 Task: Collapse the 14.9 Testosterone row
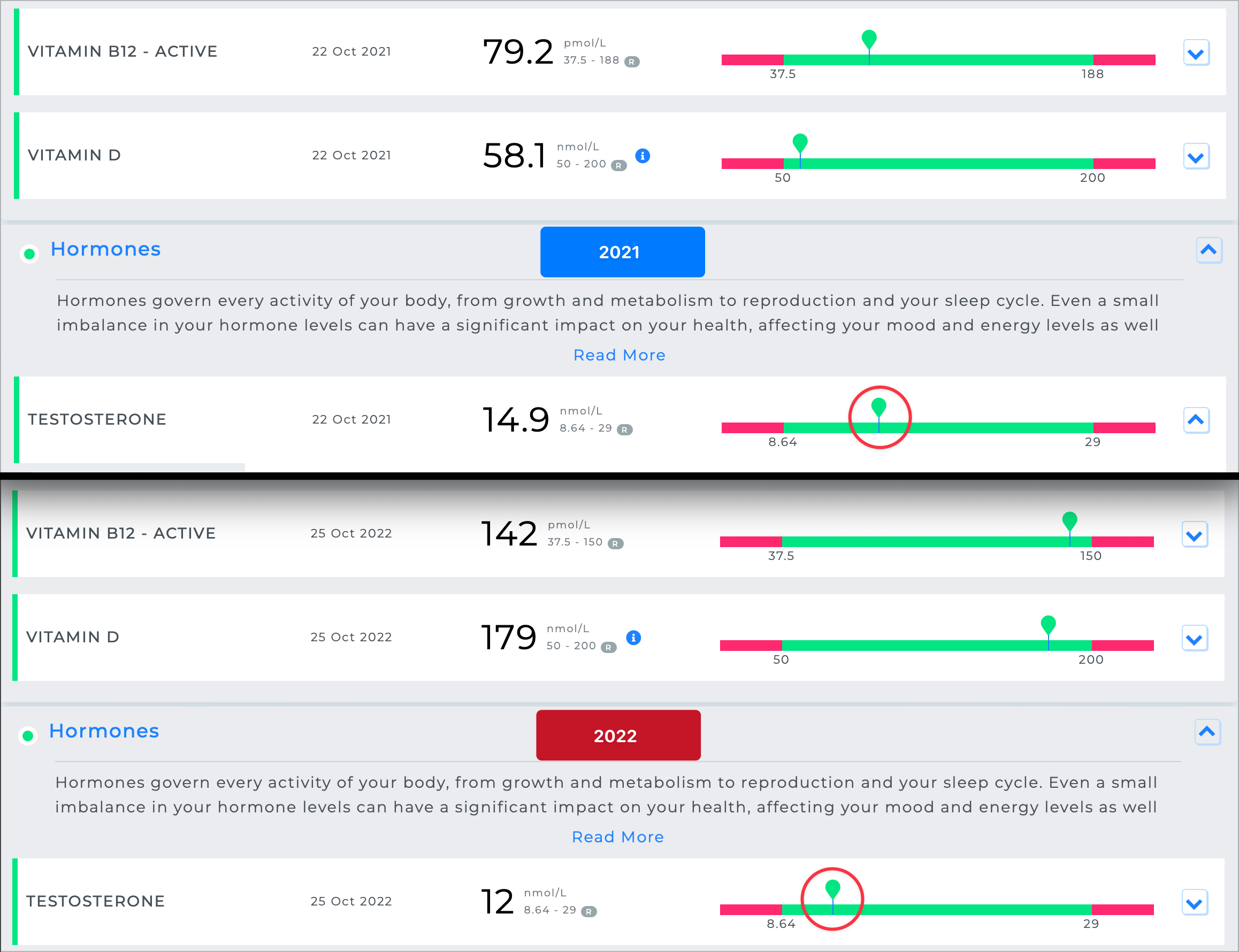pos(1196,420)
